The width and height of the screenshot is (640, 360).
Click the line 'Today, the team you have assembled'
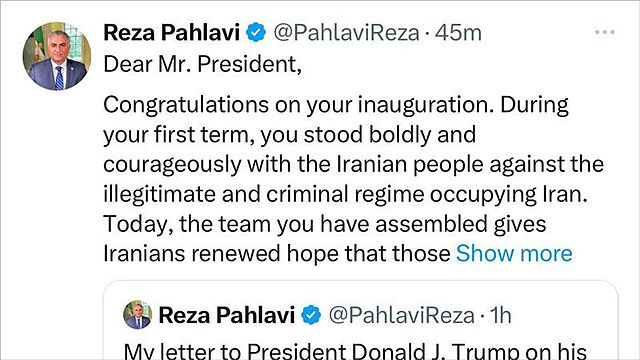(324, 224)
